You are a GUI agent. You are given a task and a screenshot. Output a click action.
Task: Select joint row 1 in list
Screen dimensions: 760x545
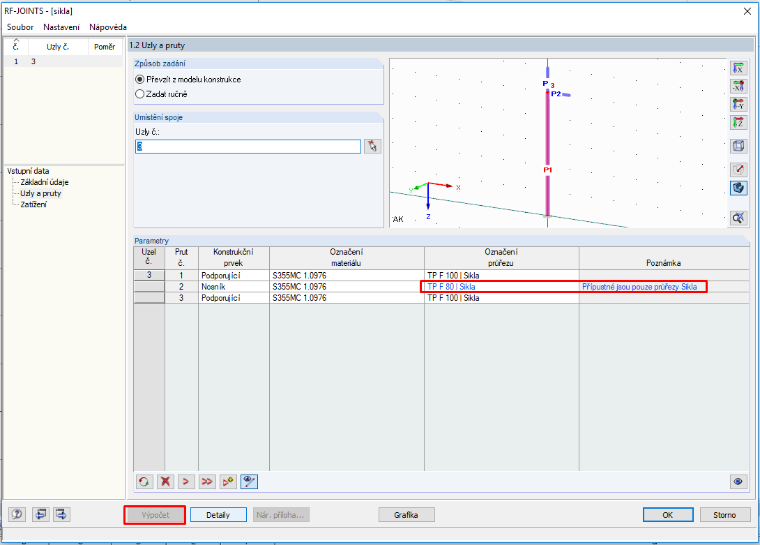tap(63, 62)
